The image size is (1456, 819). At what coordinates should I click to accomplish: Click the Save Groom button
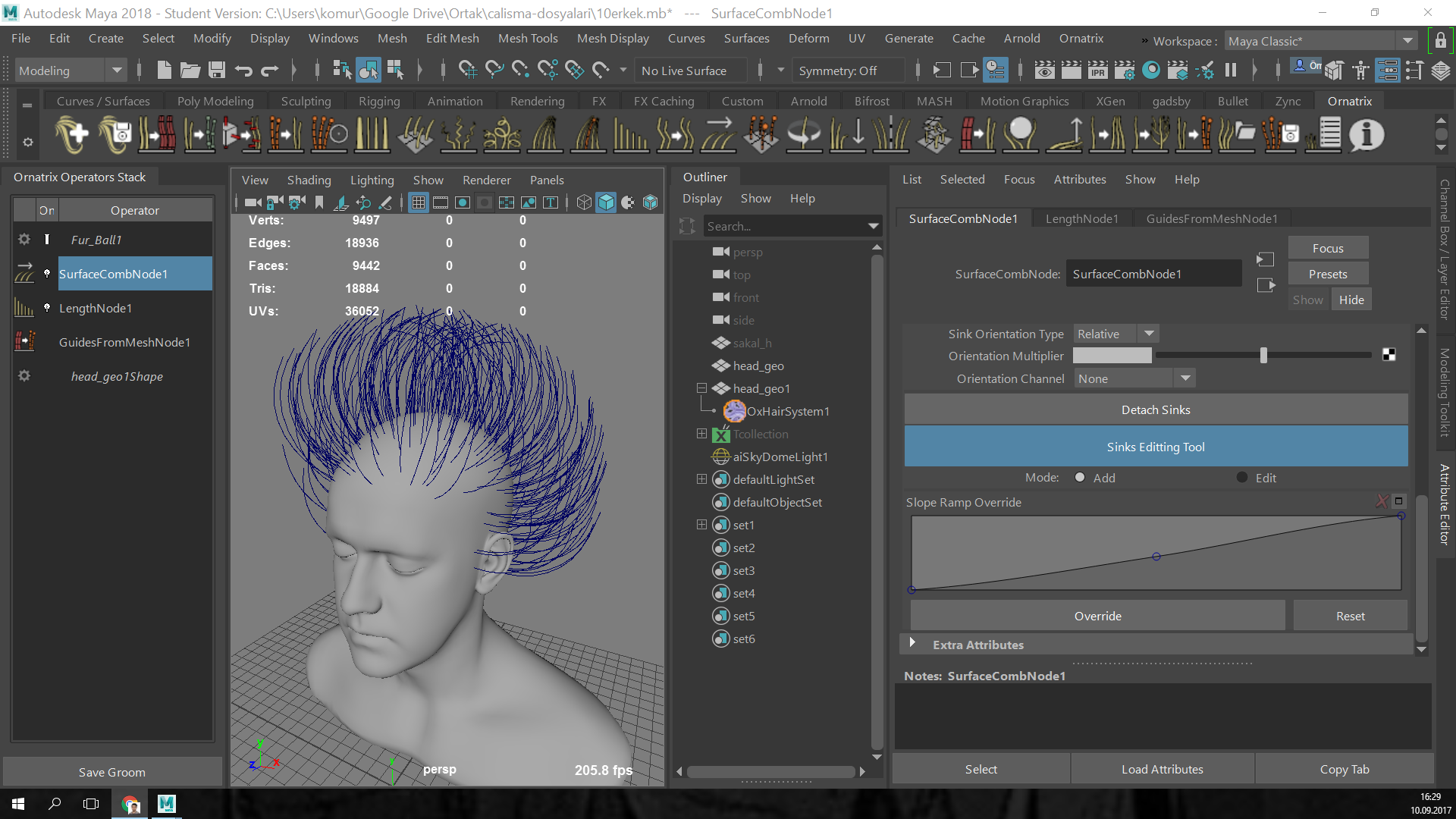click(111, 772)
